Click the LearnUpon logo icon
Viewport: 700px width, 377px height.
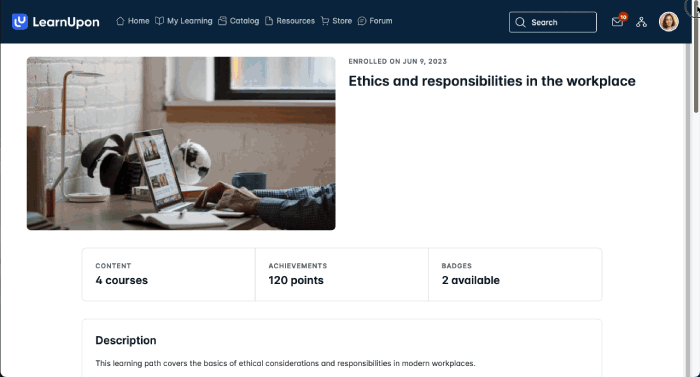[x=20, y=21]
